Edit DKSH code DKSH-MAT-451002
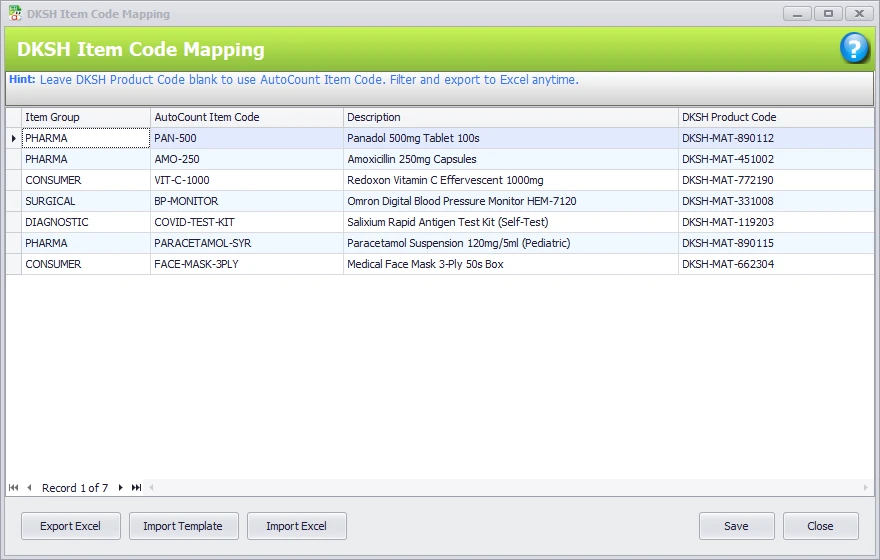Viewport: 880px width, 560px height. pos(776,159)
